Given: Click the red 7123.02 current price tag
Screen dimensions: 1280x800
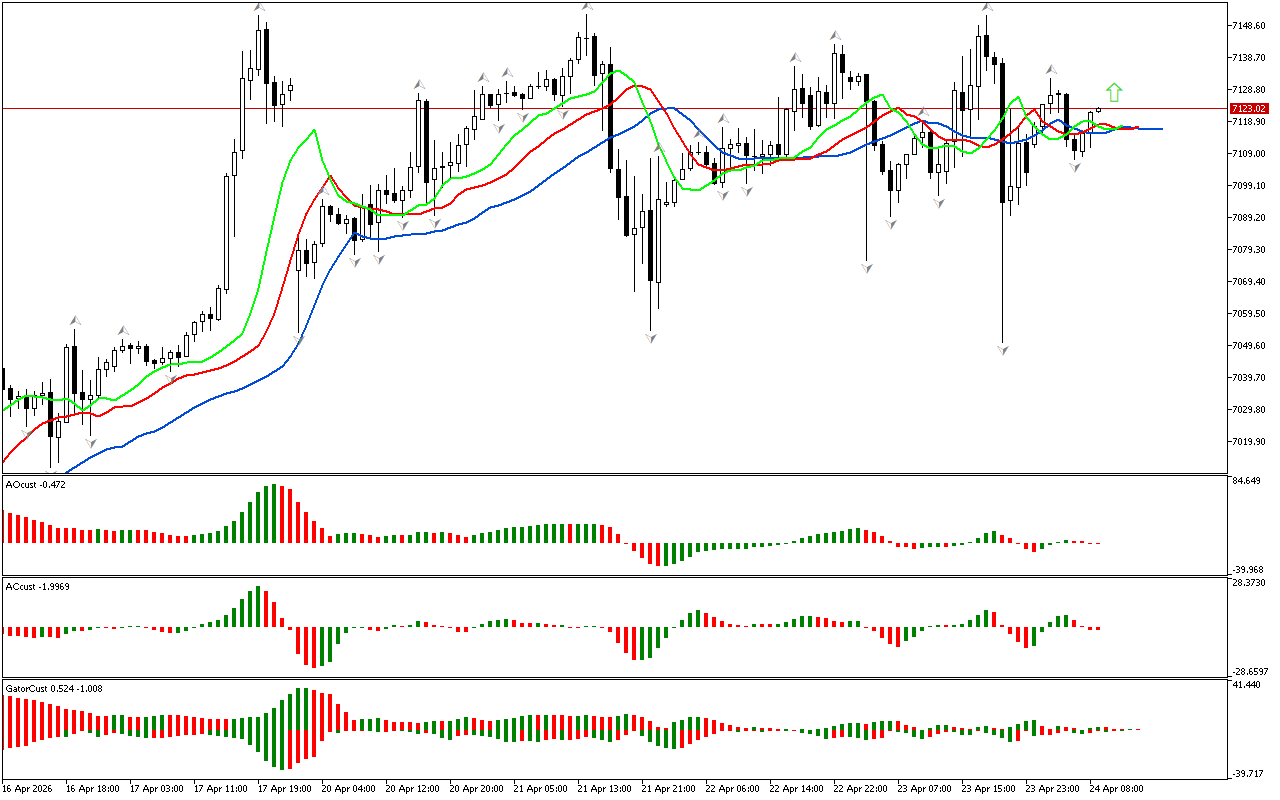Looking at the screenshot, I should 1249,108.
